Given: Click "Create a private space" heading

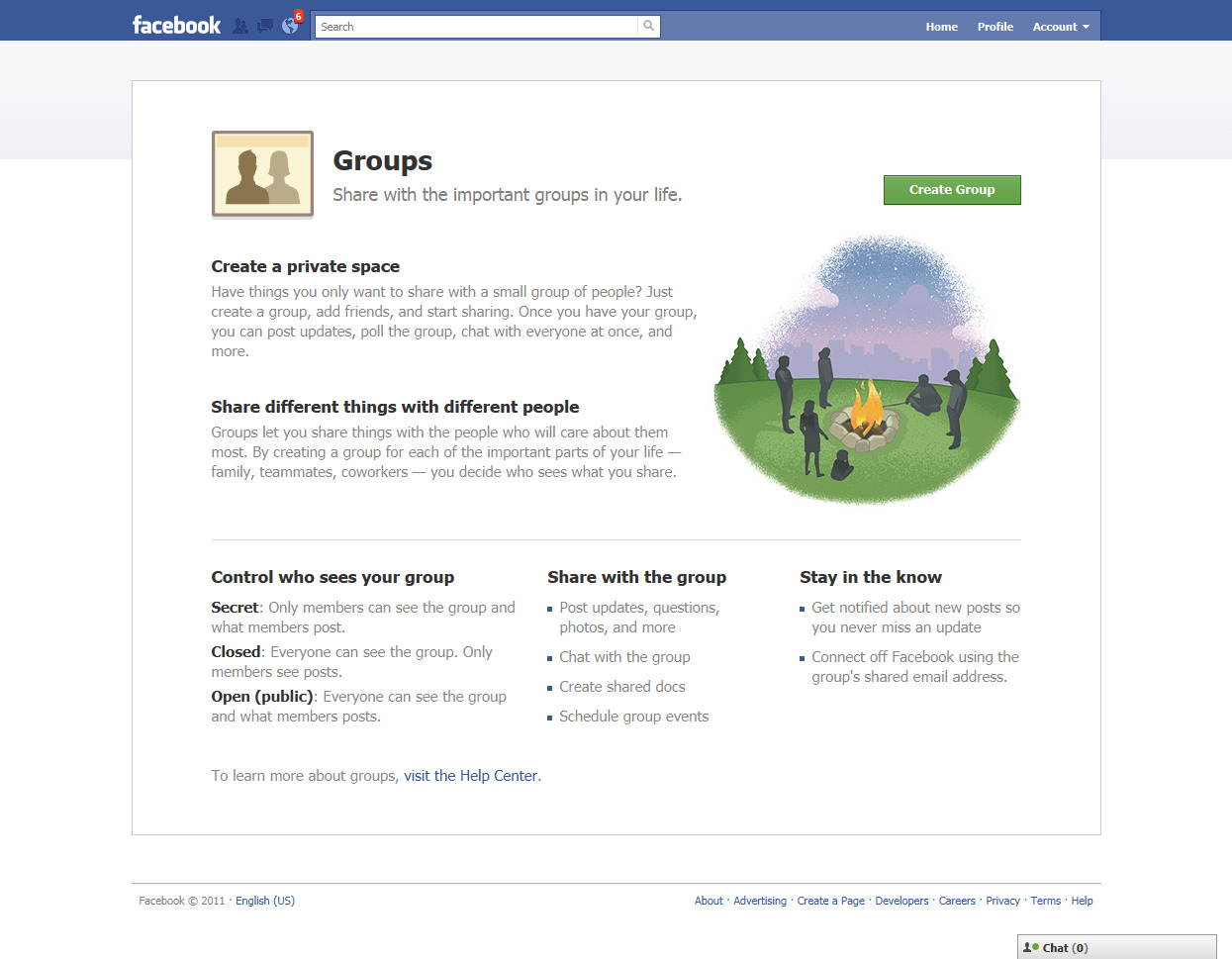Looking at the screenshot, I should (x=306, y=266).
